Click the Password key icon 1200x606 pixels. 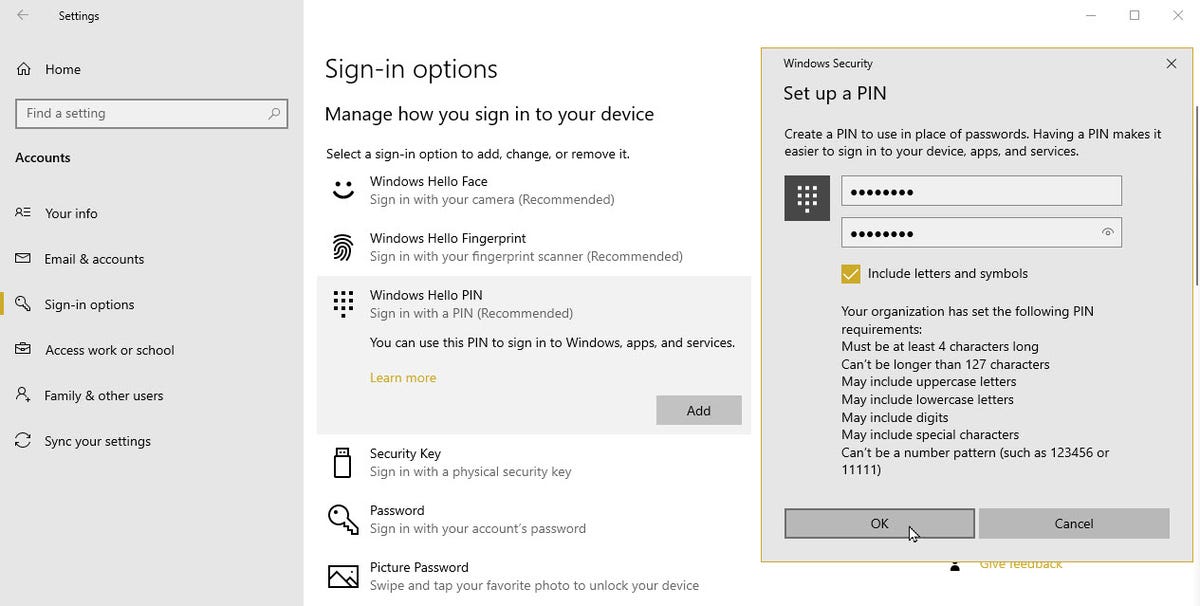[343, 519]
